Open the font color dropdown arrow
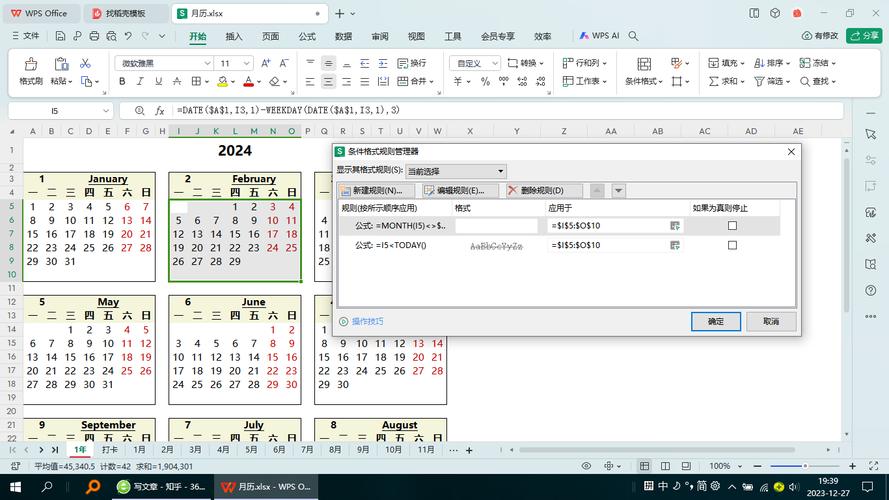The height and width of the screenshot is (500, 889). tap(259, 82)
